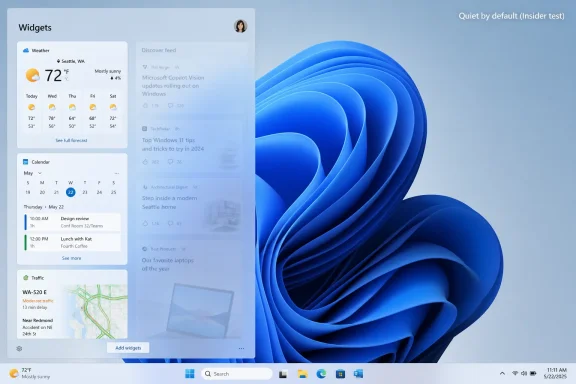Open the user profile avatar in Widgets
This screenshot has width=576, height=384.
click(240, 26)
